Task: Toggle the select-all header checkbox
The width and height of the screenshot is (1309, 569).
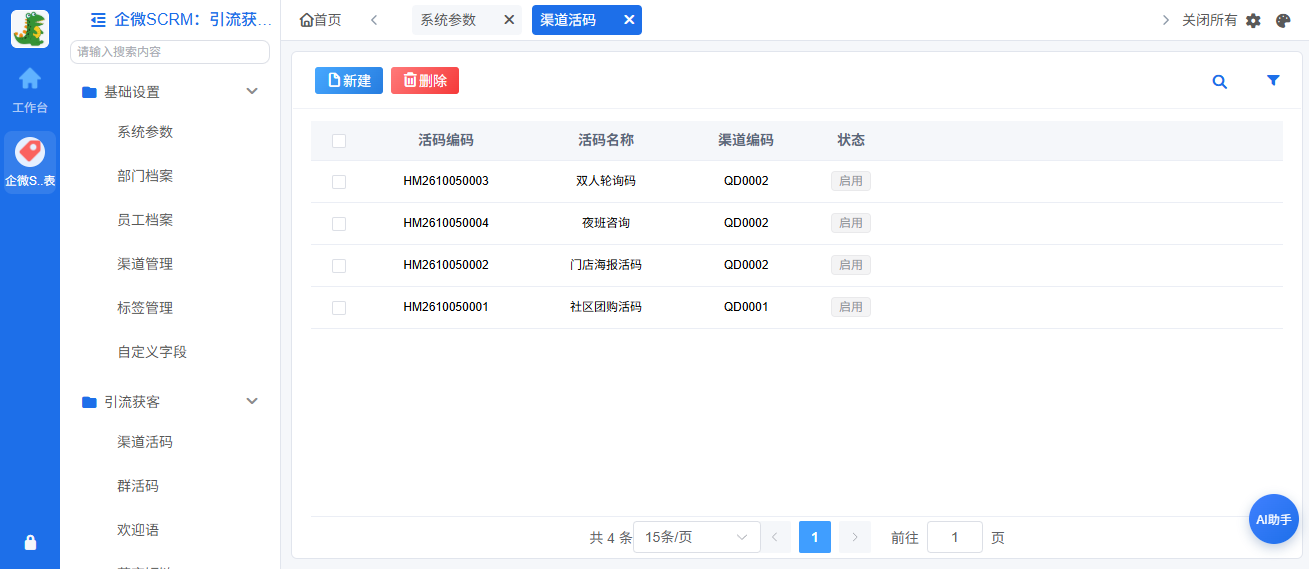Action: click(x=339, y=141)
